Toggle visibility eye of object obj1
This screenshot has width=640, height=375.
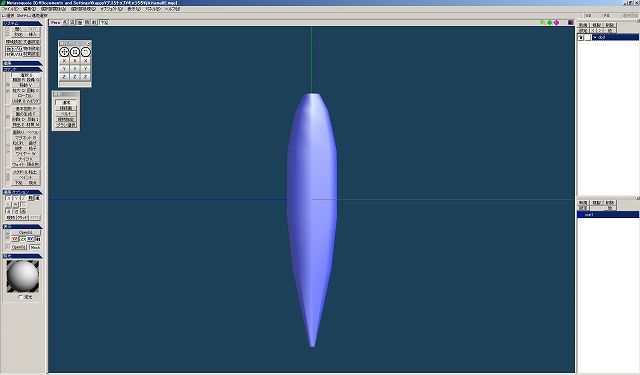(x=580, y=37)
